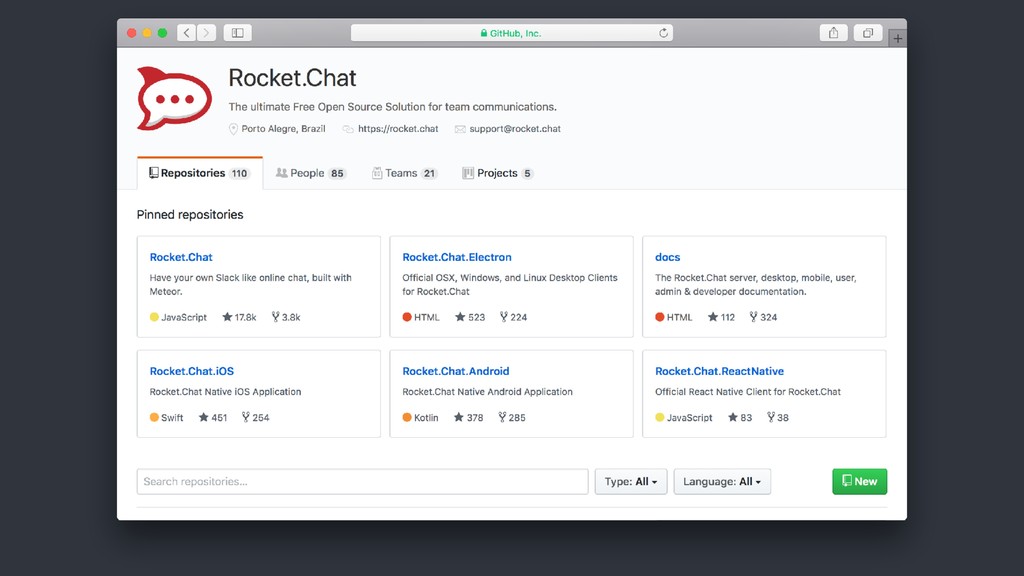
Task: Click the star icon on docs card
Action: [x=713, y=317]
